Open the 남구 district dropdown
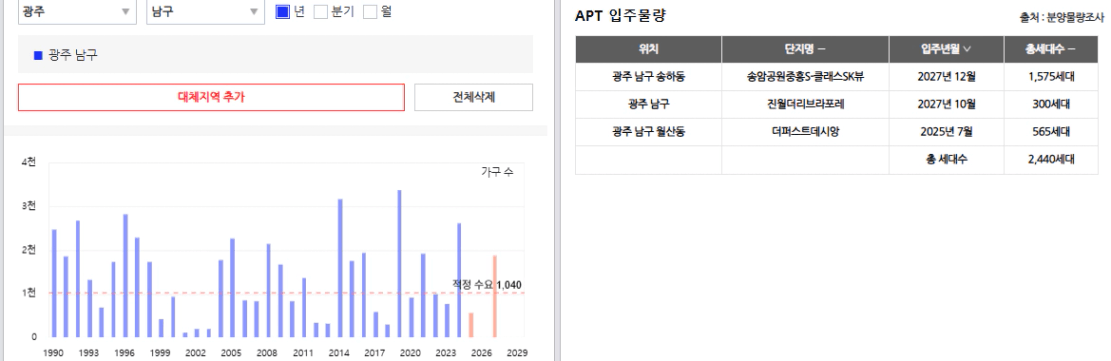Viewport: 1111px width, 361px height. point(205,11)
